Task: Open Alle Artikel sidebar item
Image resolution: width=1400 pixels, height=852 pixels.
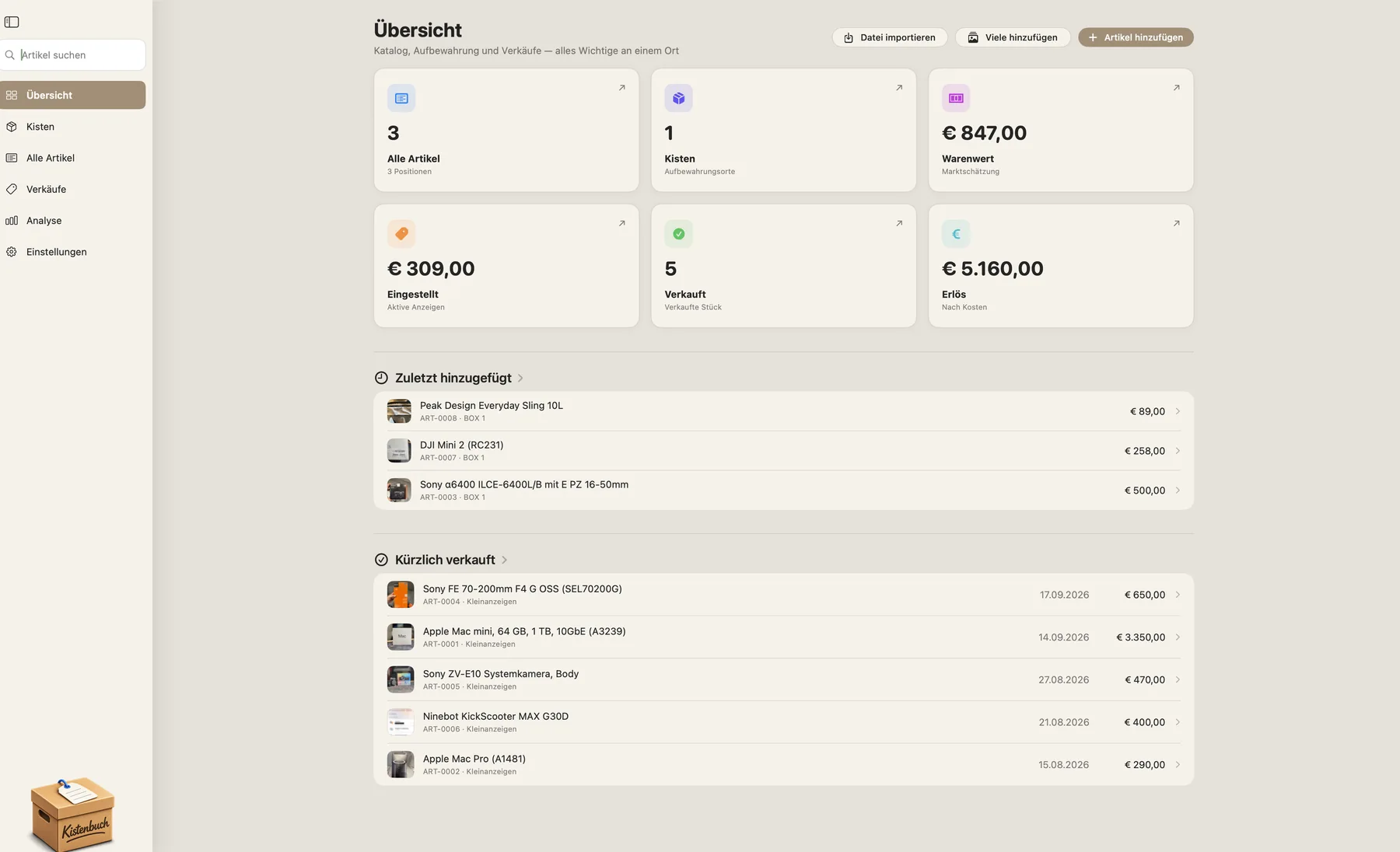Action: [72, 158]
